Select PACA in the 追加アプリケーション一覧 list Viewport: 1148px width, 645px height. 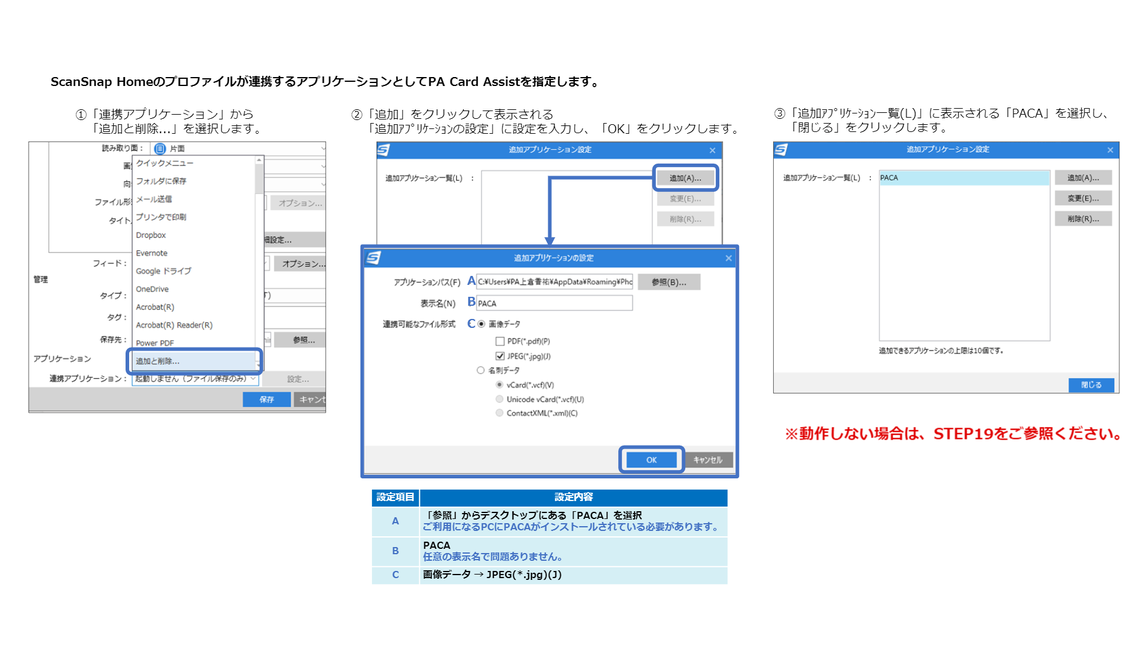pyautogui.click(x=964, y=178)
